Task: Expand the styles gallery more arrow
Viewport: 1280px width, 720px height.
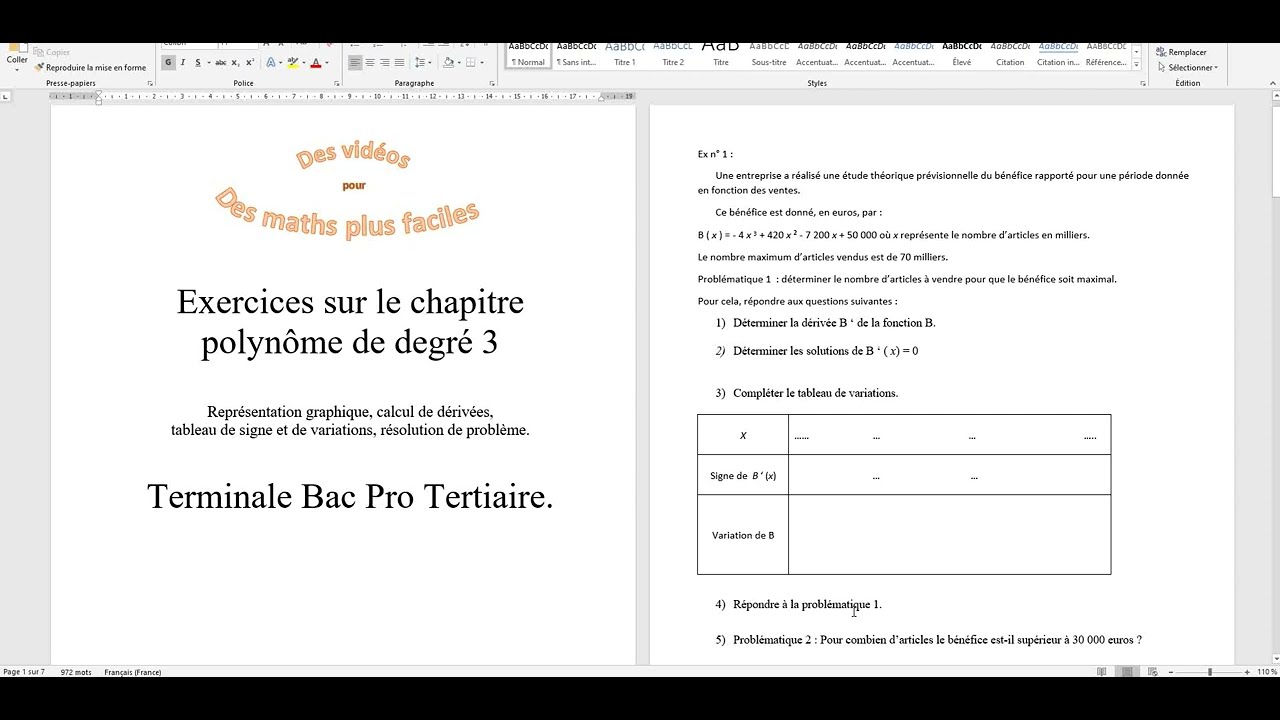Action: pos(1136,65)
